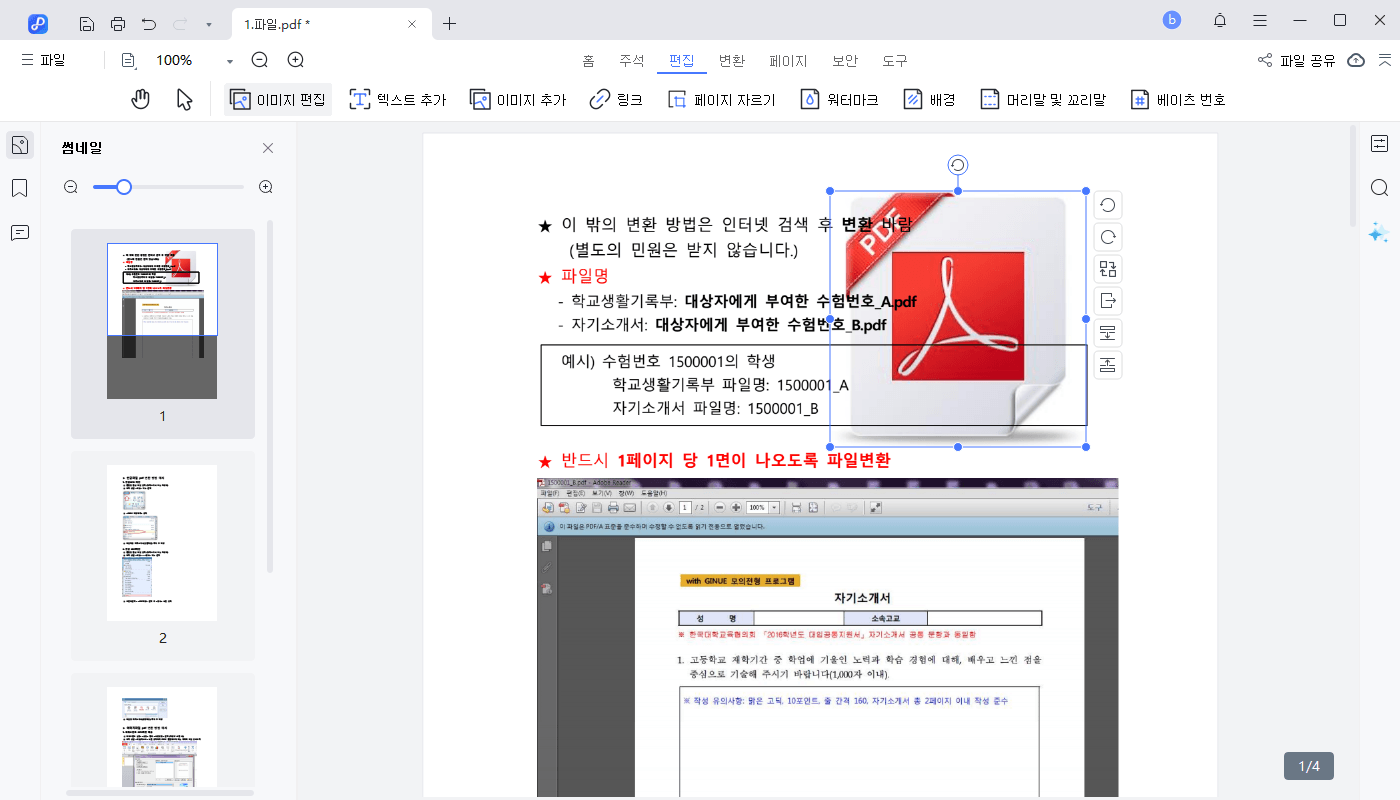
Task: Select the arrow selection tool
Action: (184, 99)
